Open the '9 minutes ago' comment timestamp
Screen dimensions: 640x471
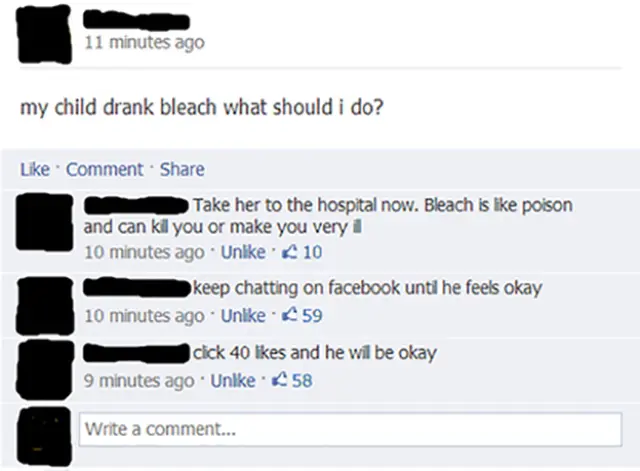click(139, 381)
